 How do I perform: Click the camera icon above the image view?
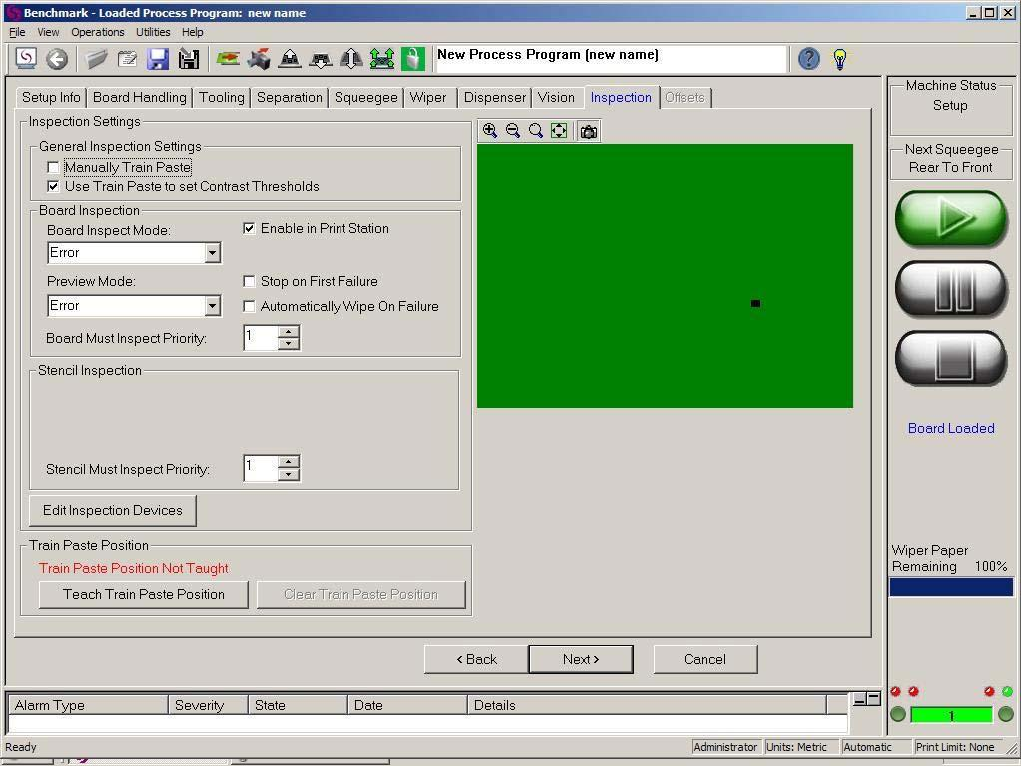click(589, 131)
